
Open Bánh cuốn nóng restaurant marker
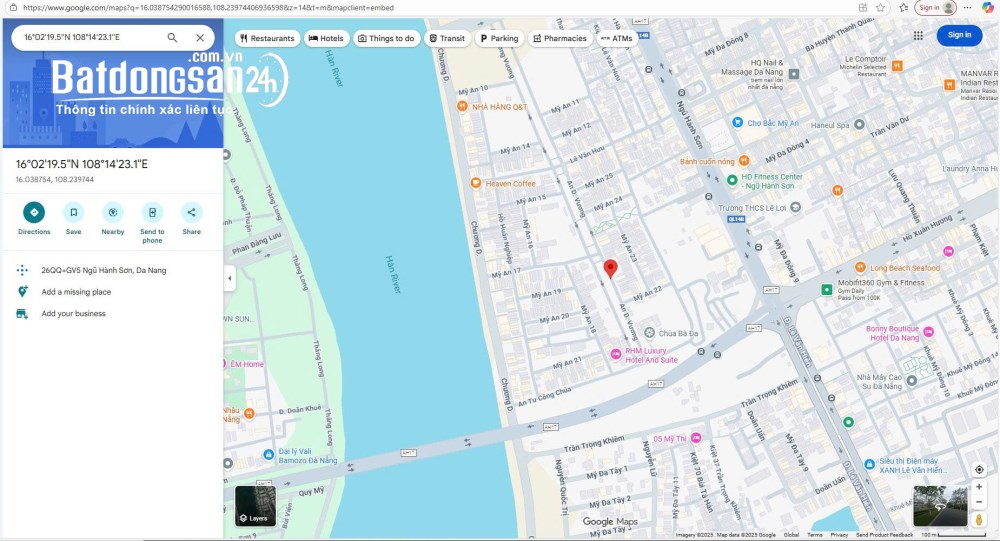(744, 161)
